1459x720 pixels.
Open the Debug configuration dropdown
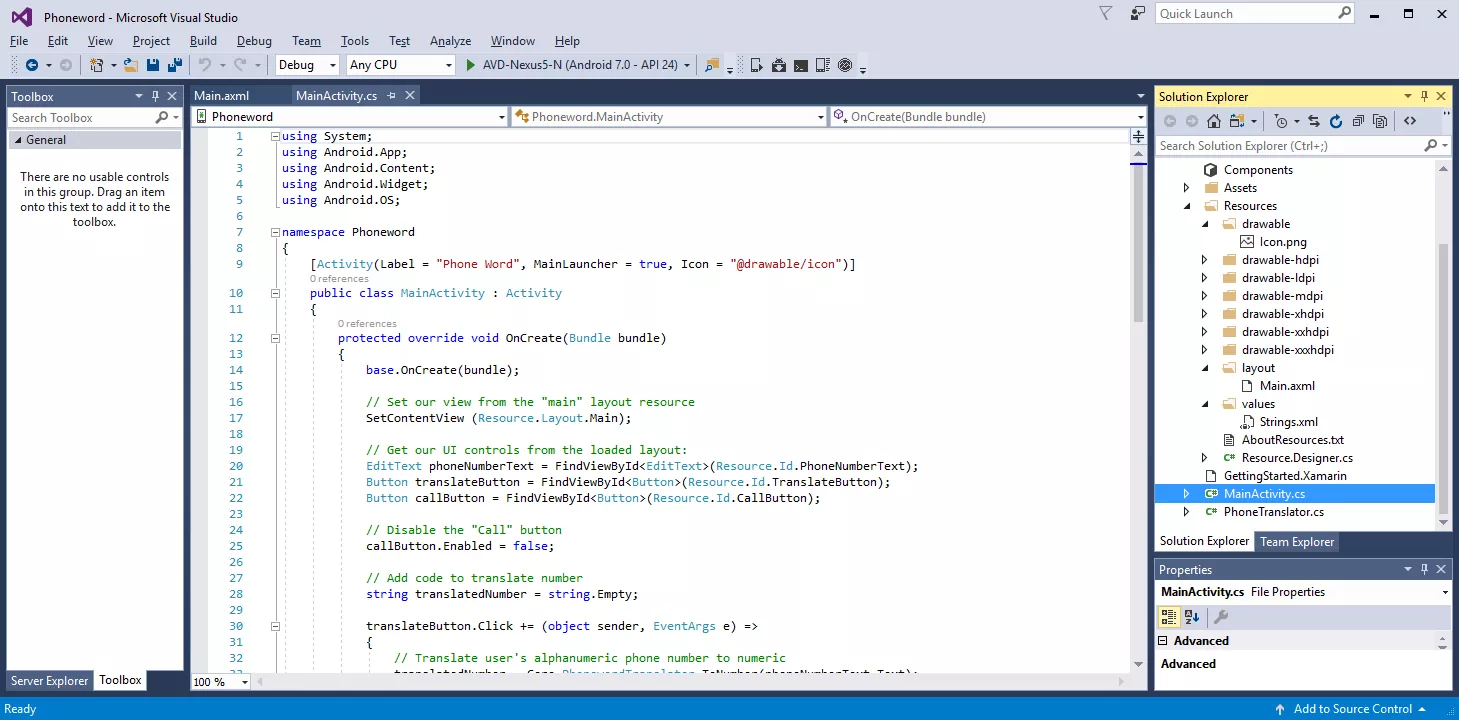click(x=307, y=65)
